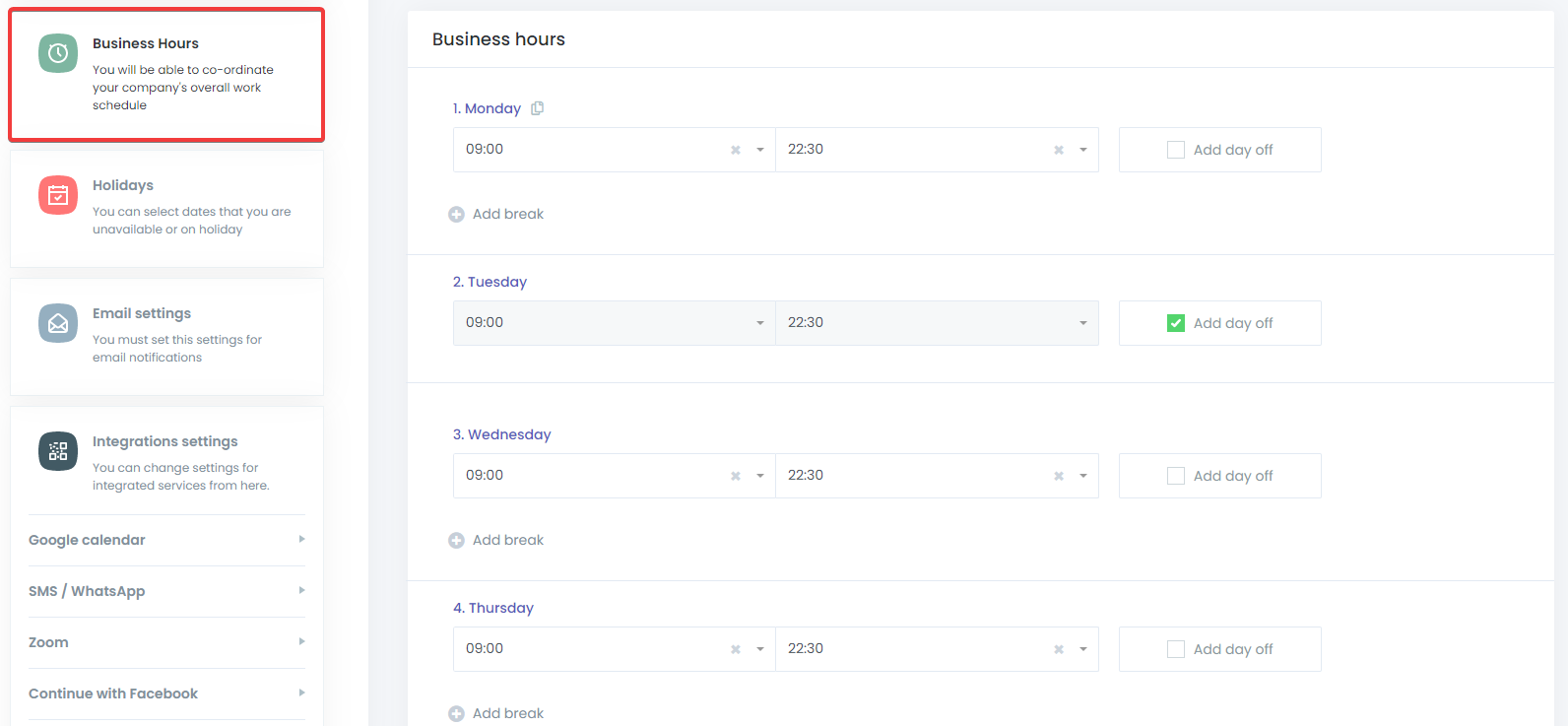The image size is (1568, 726).
Task: Click the Holidays calendar icon
Action: 58,195
